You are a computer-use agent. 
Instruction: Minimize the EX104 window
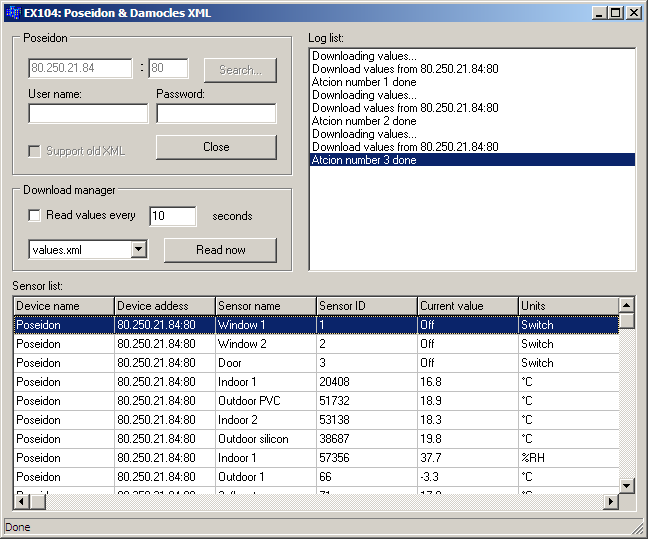pos(599,13)
